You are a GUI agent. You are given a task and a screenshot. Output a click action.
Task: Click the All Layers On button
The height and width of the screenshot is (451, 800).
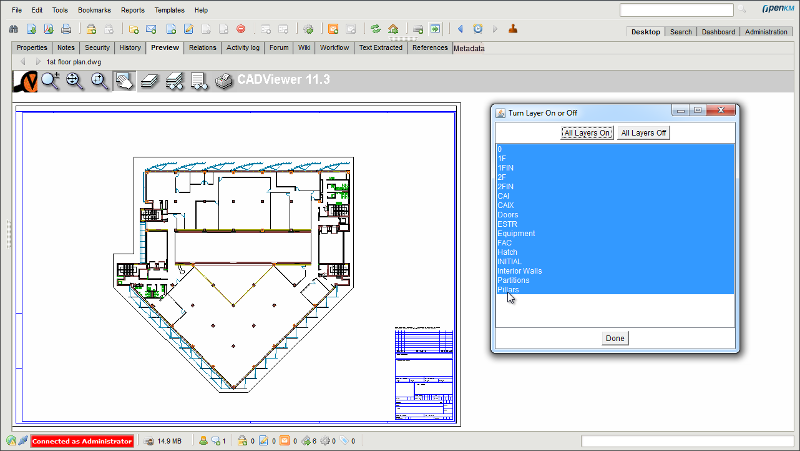point(587,133)
